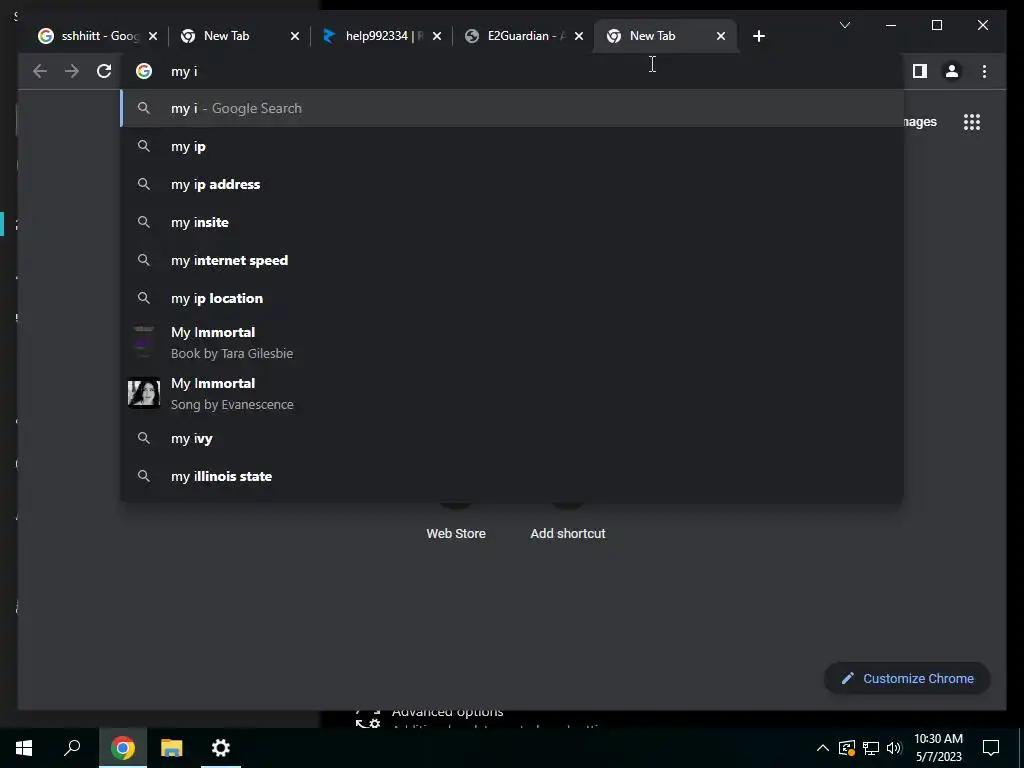Open the Chrome profile avatar icon
The height and width of the screenshot is (768, 1024).
[x=952, y=71]
